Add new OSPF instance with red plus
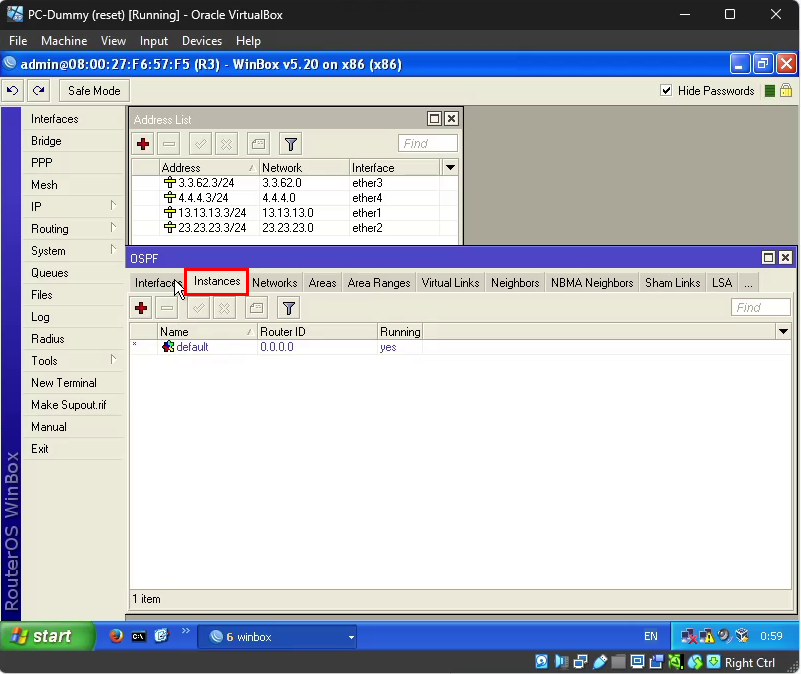The image size is (801, 674). click(x=141, y=308)
